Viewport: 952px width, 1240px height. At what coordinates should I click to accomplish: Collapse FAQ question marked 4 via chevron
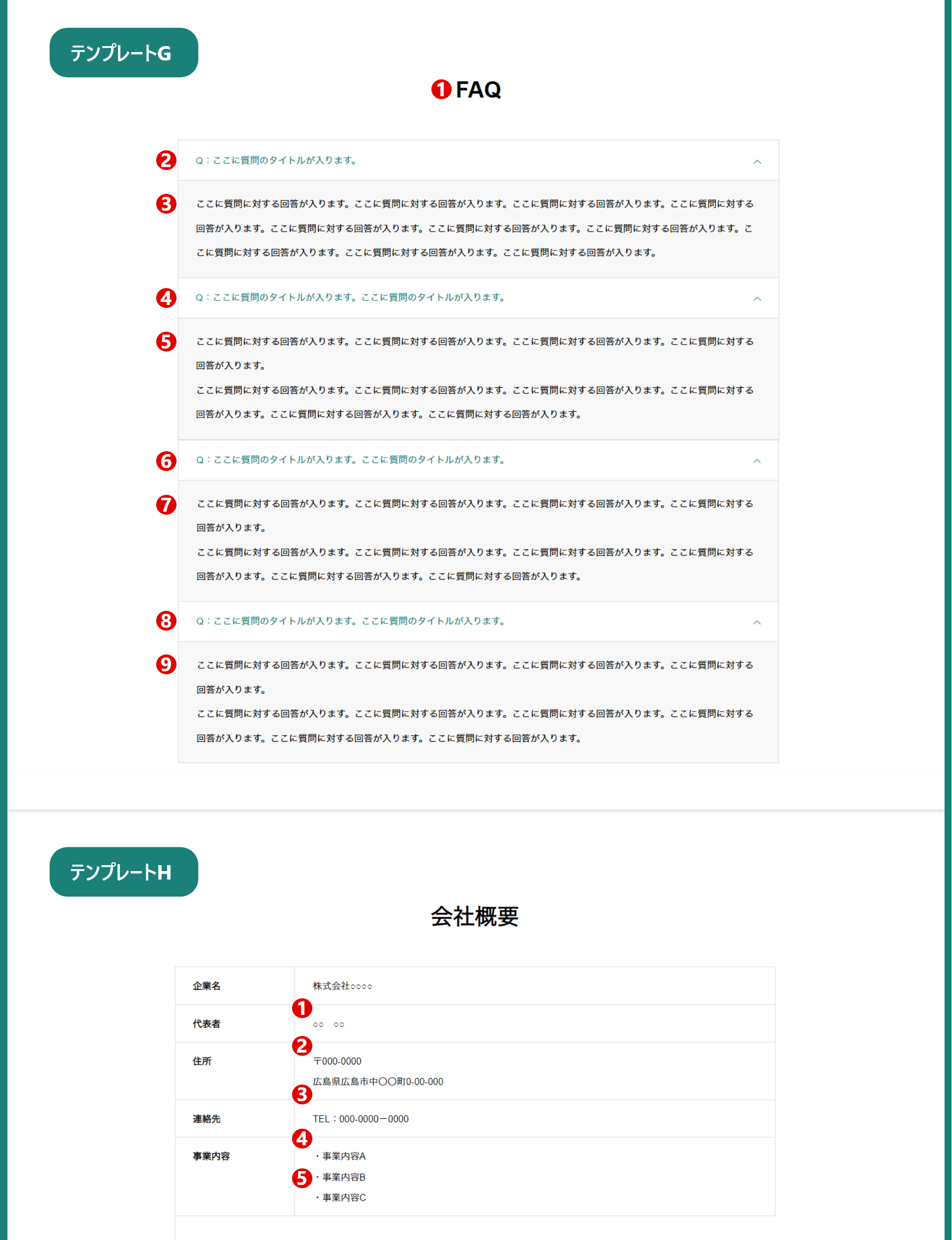[757, 298]
